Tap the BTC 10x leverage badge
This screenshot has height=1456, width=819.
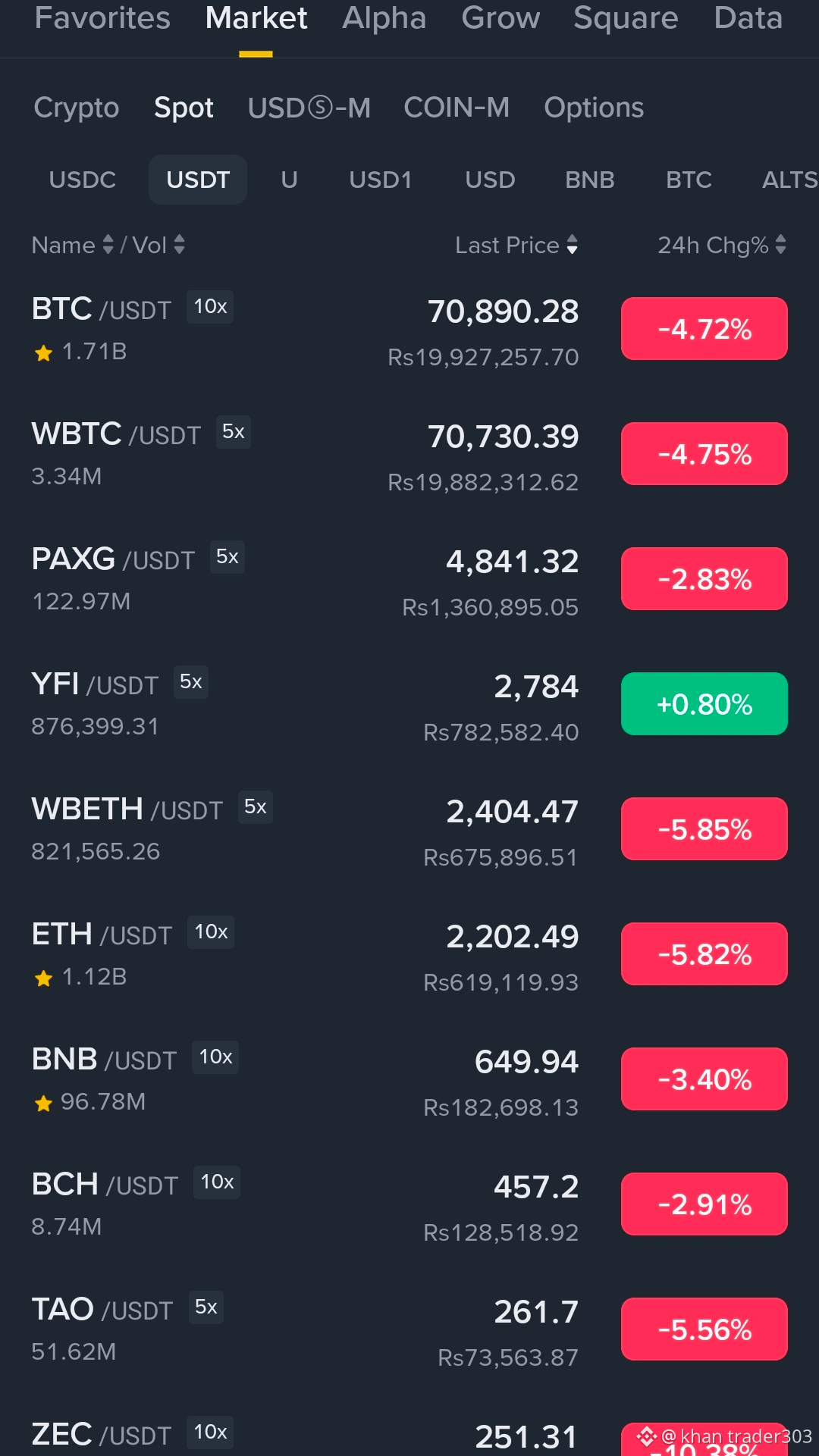coord(210,307)
